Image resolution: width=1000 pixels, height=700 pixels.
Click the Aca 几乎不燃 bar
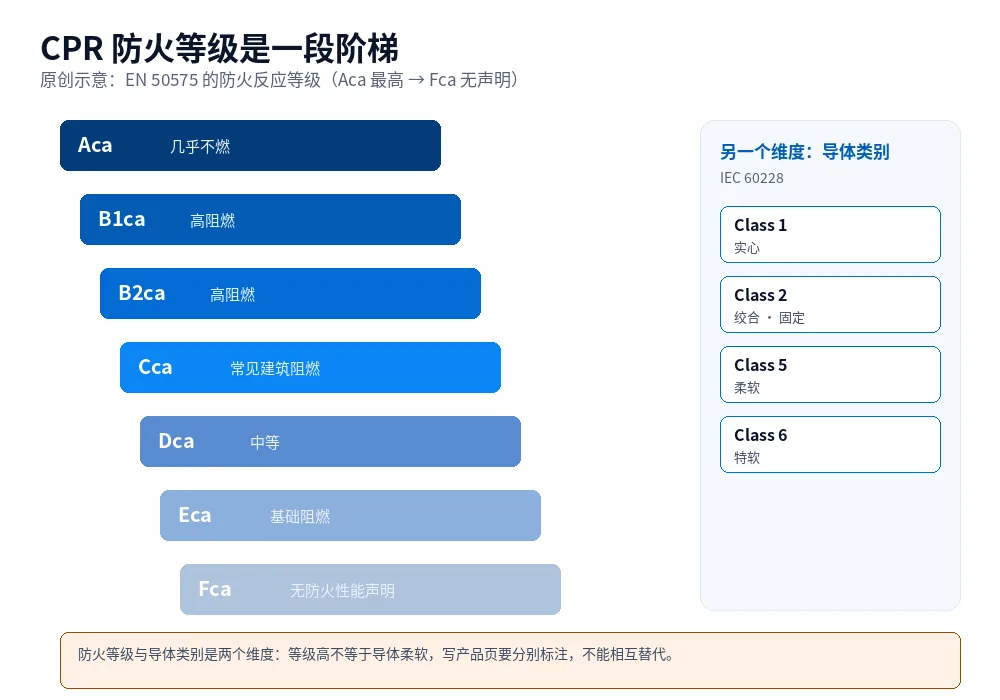pos(250,145)
